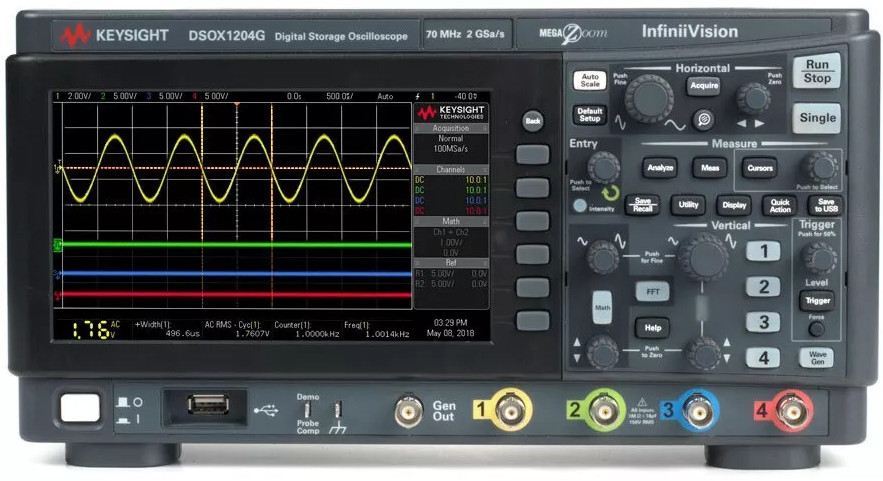Click the large Horizontal scale knob
The image size is (883, 481).
(x=649, y=100)
